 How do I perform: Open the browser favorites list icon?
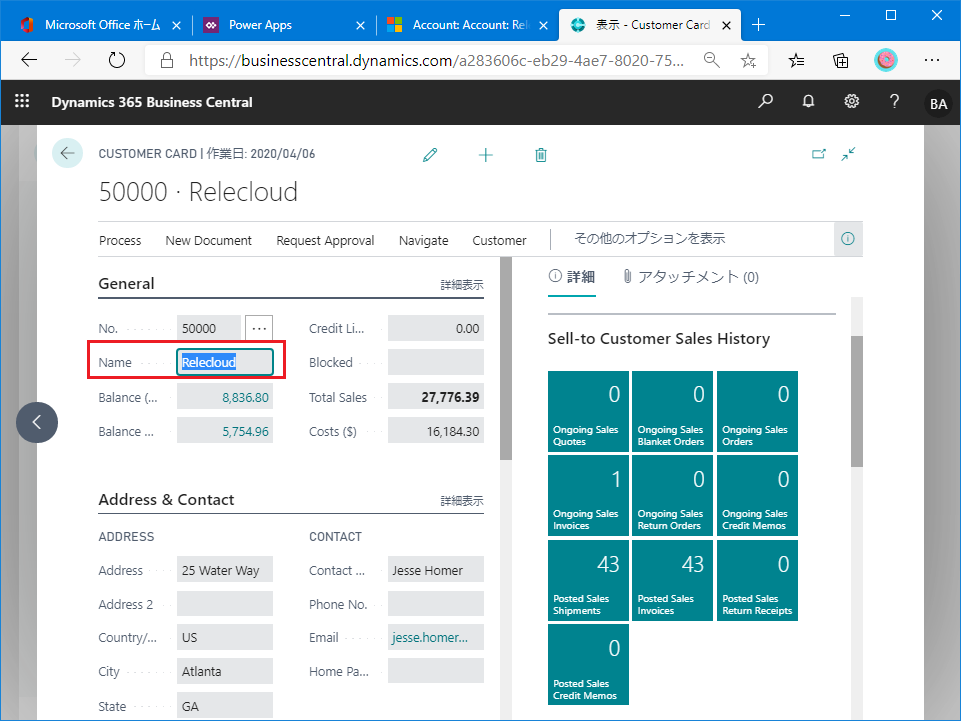click(x=796, y=60)
